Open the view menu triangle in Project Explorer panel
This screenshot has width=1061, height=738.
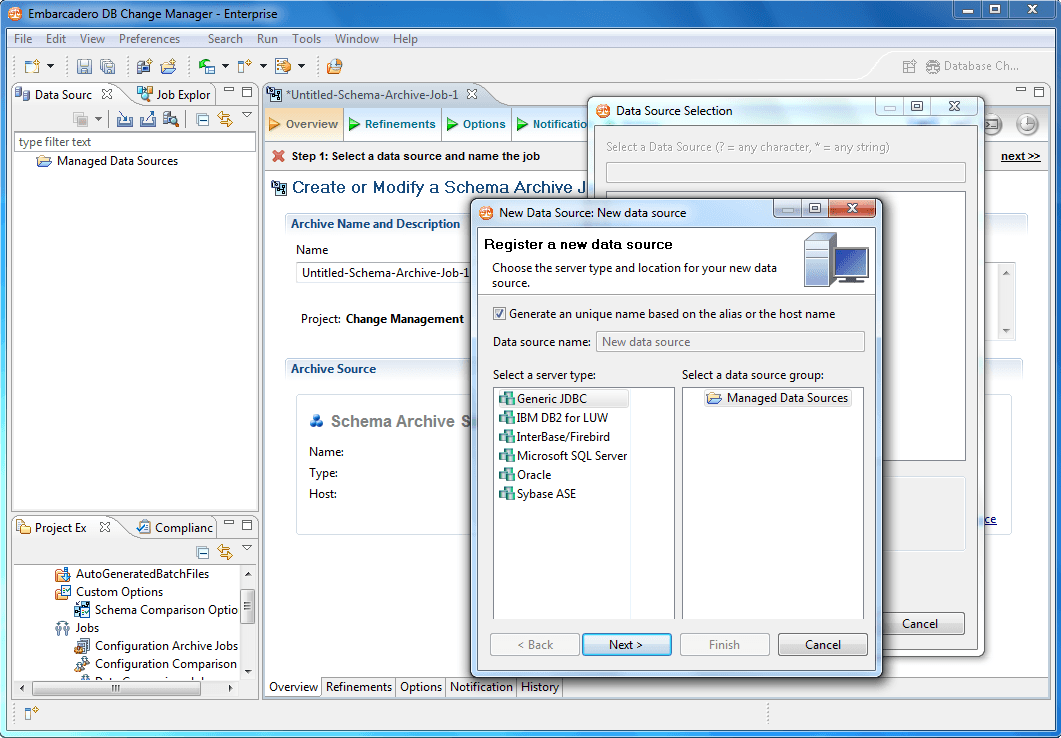(x=247, y=549)
